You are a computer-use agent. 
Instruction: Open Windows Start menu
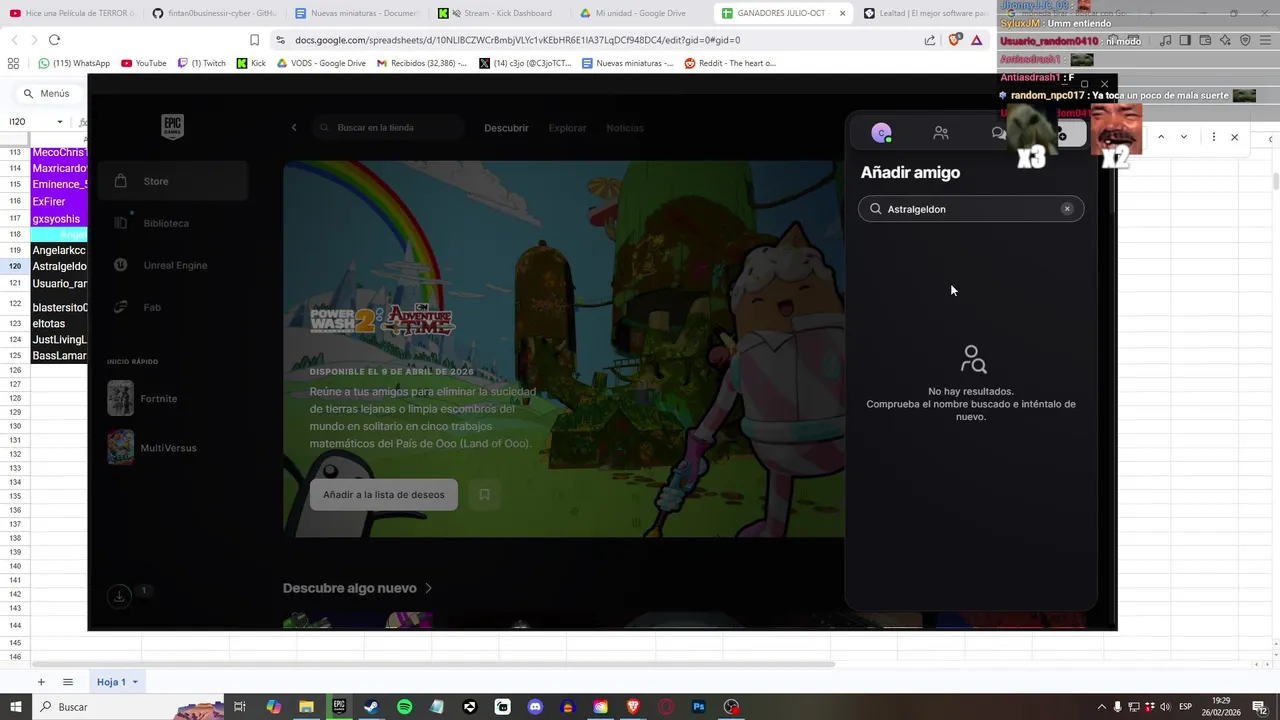point(15,707)
